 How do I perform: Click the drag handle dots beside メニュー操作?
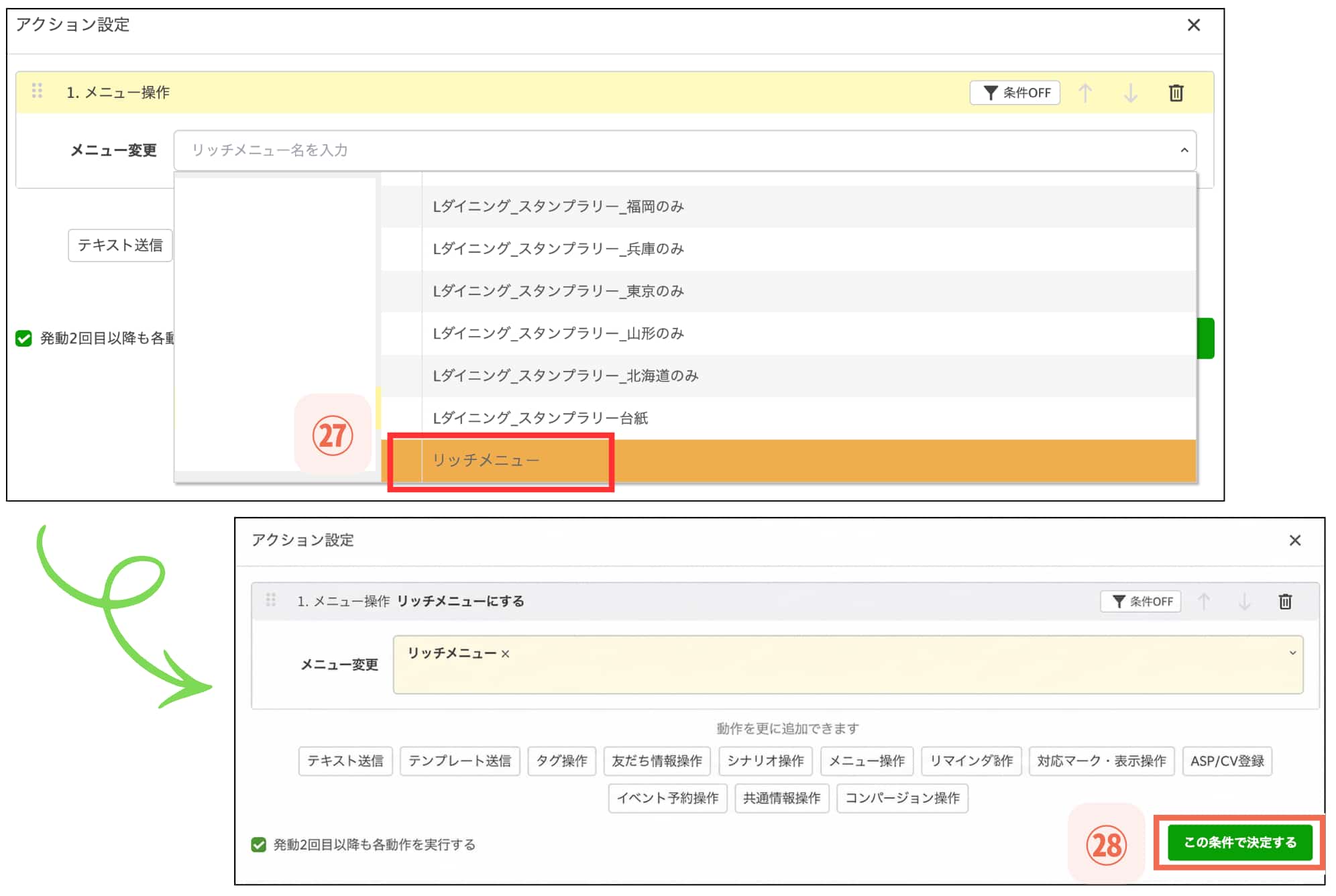pos(38,91)
